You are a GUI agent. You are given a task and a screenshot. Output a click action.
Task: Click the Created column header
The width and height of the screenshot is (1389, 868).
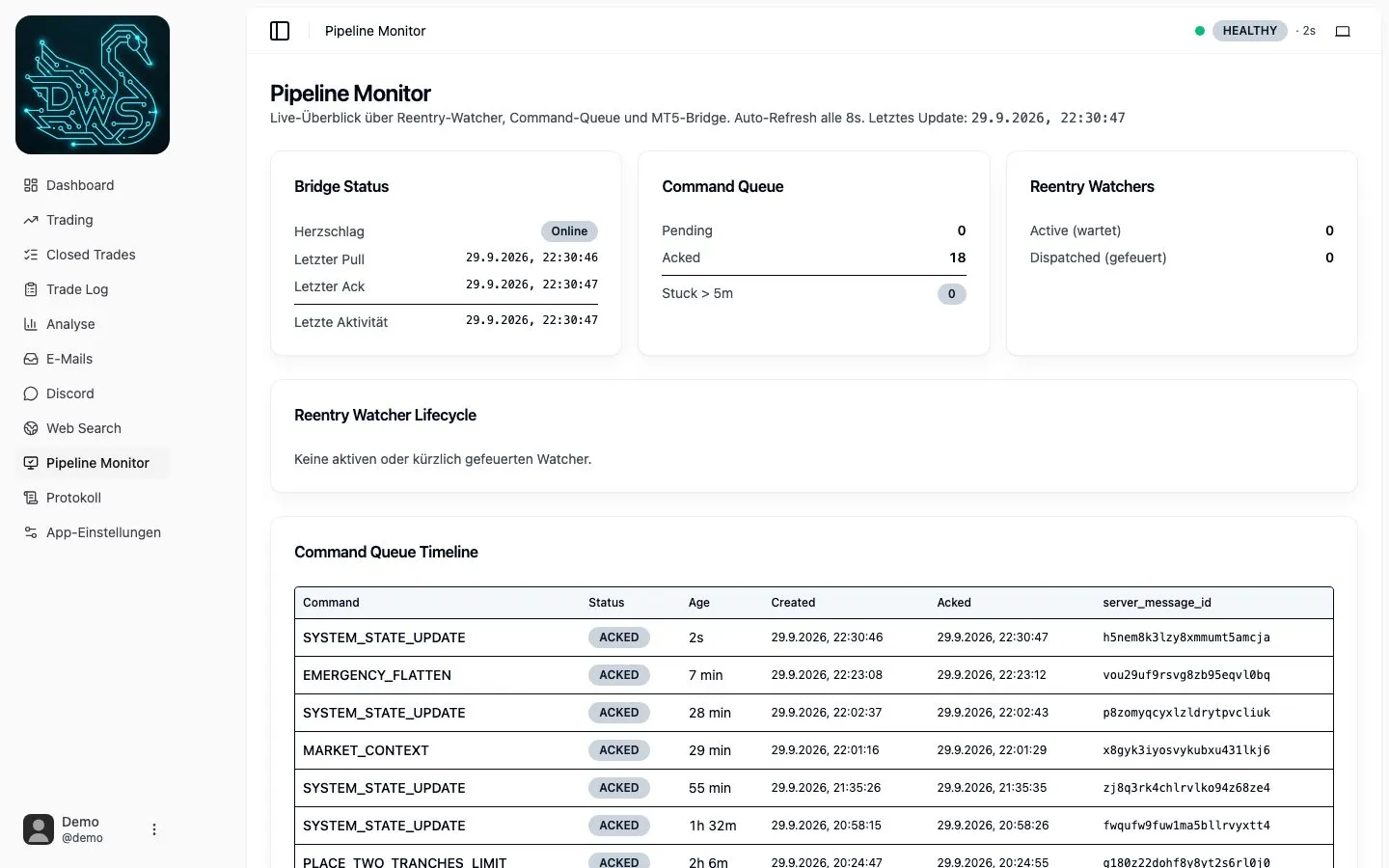click(793, 603)
